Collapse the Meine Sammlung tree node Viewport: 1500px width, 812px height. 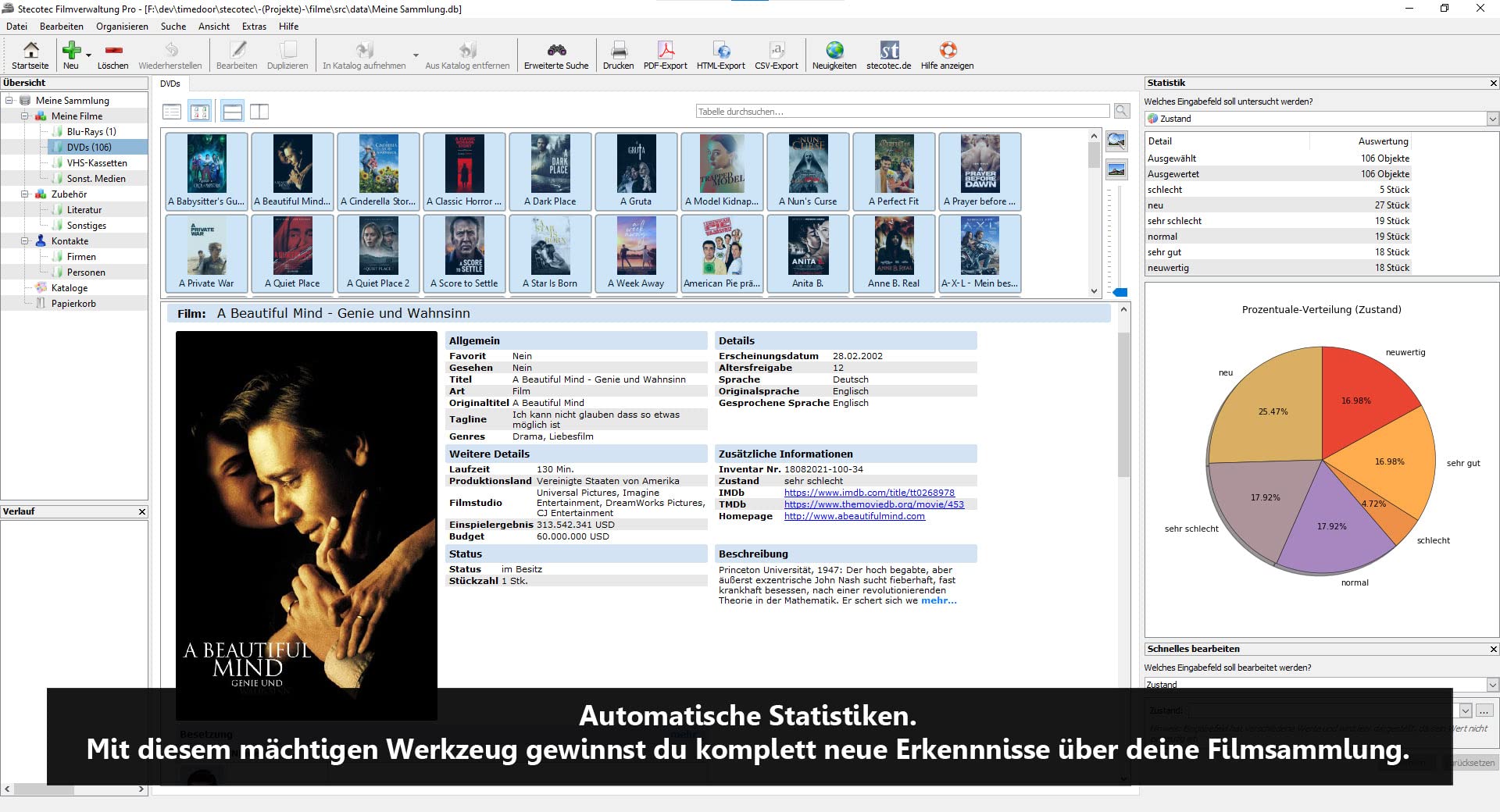(x=9, y=100)
